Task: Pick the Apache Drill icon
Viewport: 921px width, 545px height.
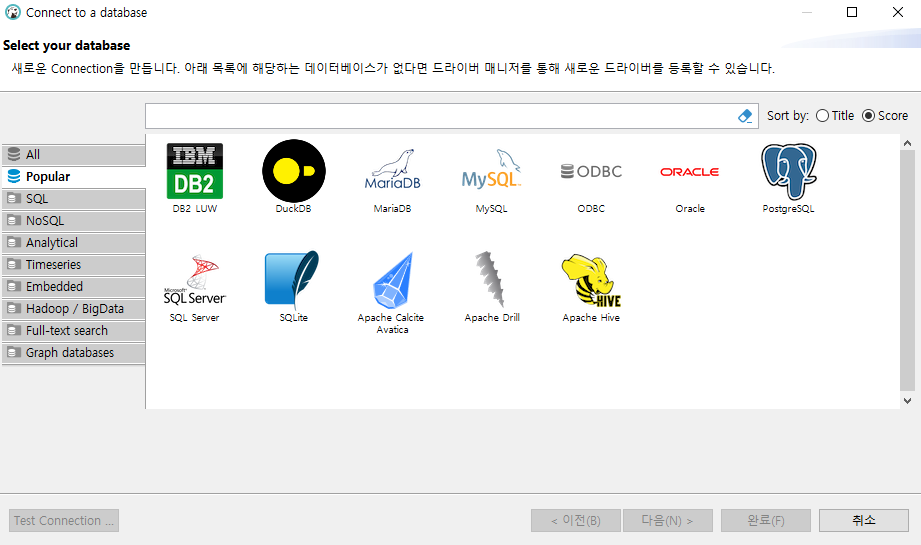Action: pyautogui.click(x=491, y=280)
